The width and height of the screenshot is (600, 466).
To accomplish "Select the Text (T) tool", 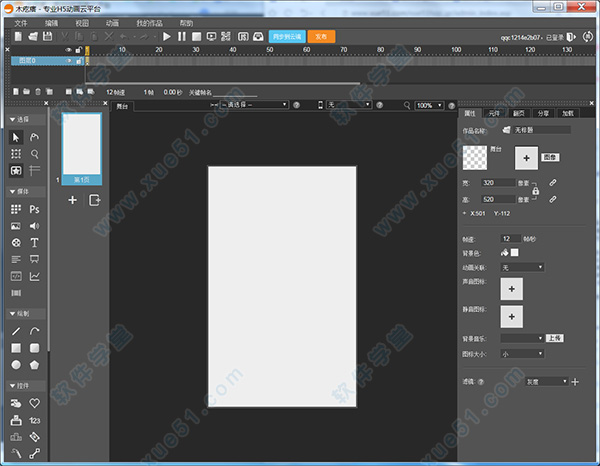I will (x=34, y=243).
